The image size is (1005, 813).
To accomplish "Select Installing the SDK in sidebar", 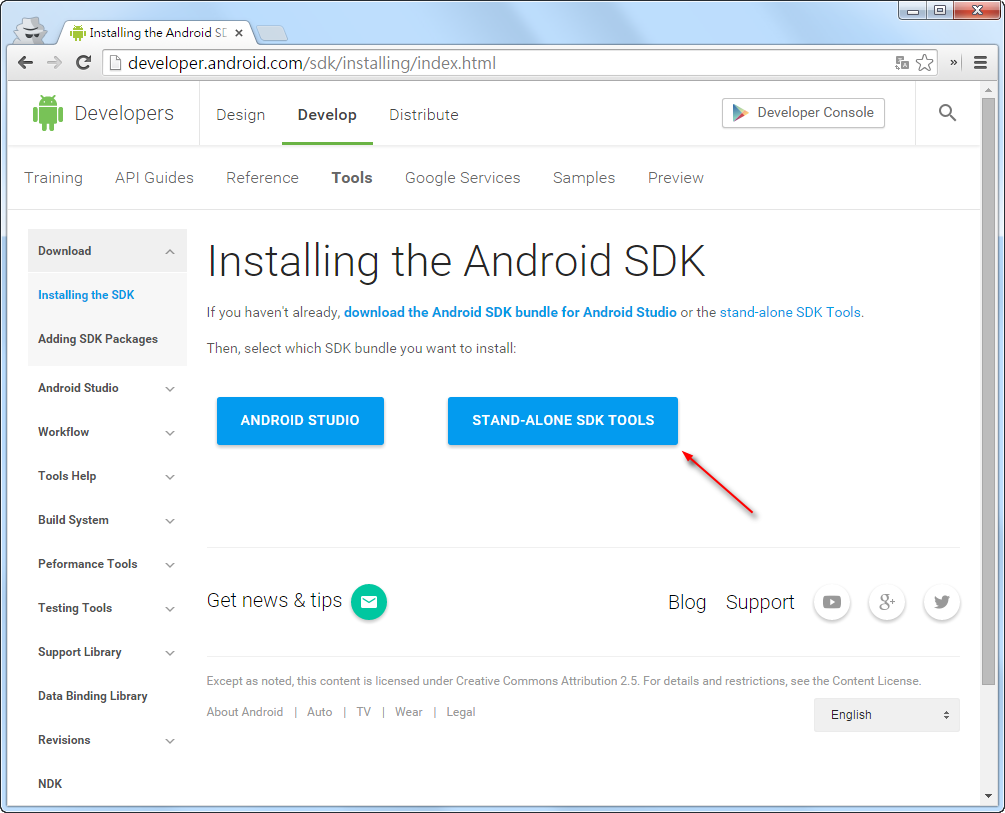I will click(86, 295).
